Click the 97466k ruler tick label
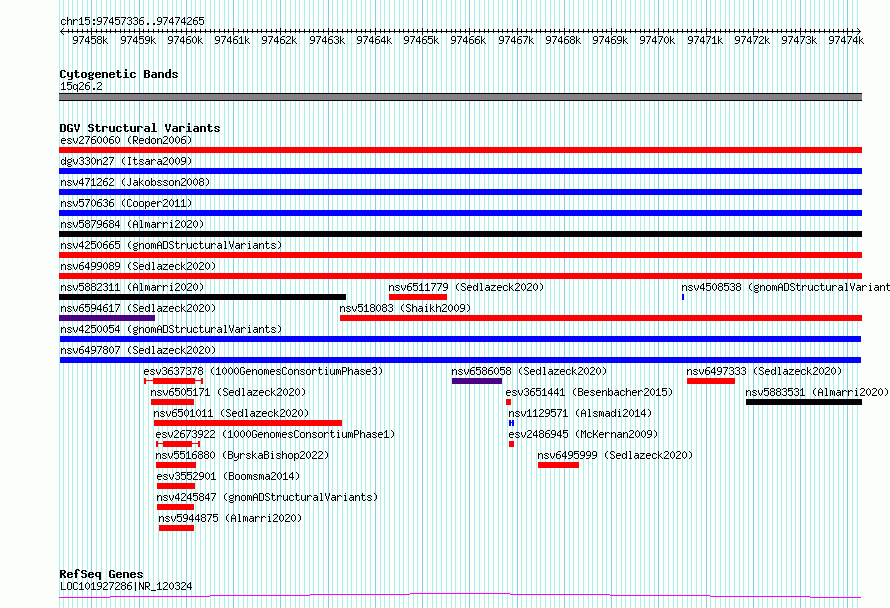This screenshot has width=890, height=608. tap(468, 40)
